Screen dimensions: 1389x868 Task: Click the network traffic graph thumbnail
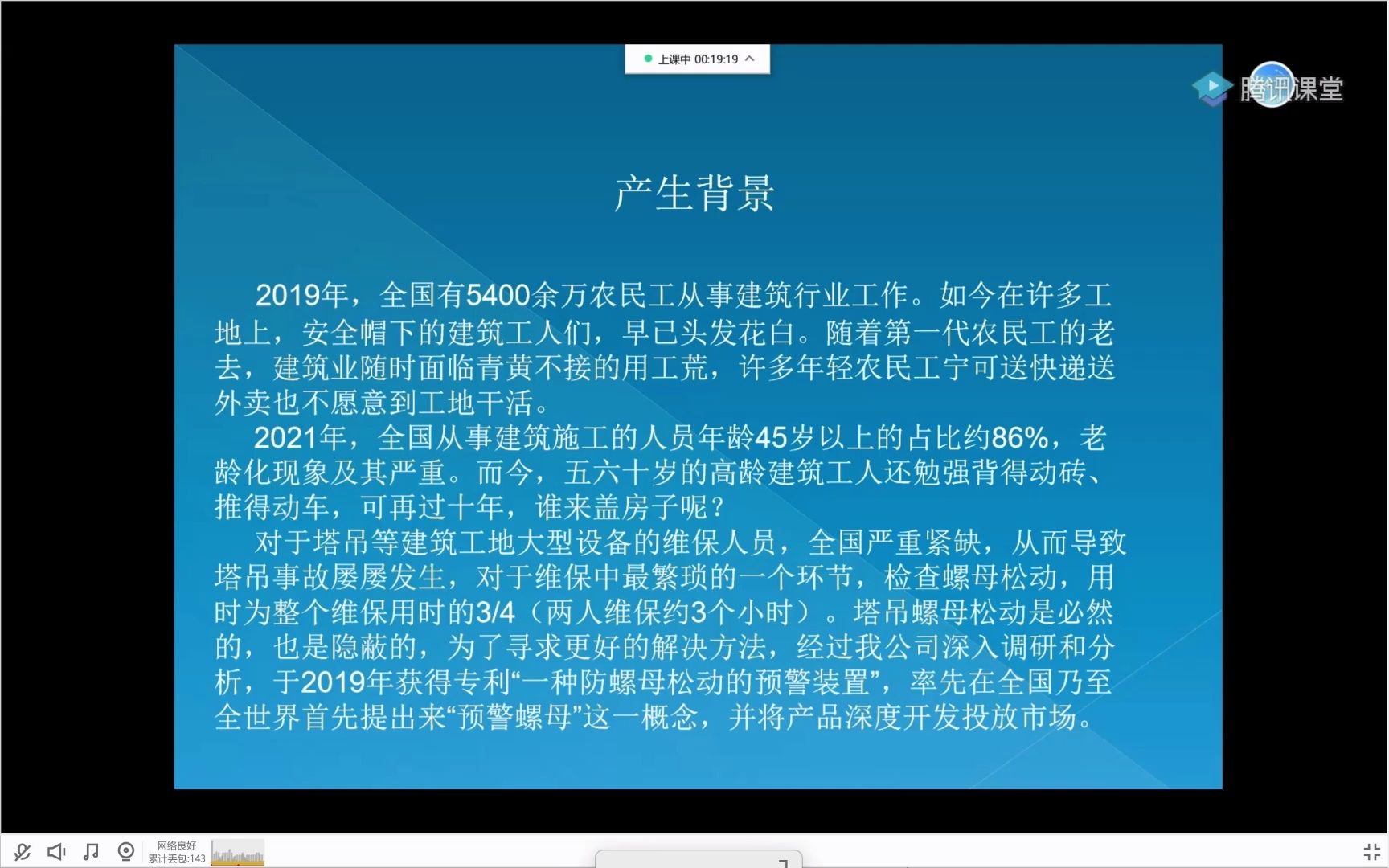tap(237, 853)
